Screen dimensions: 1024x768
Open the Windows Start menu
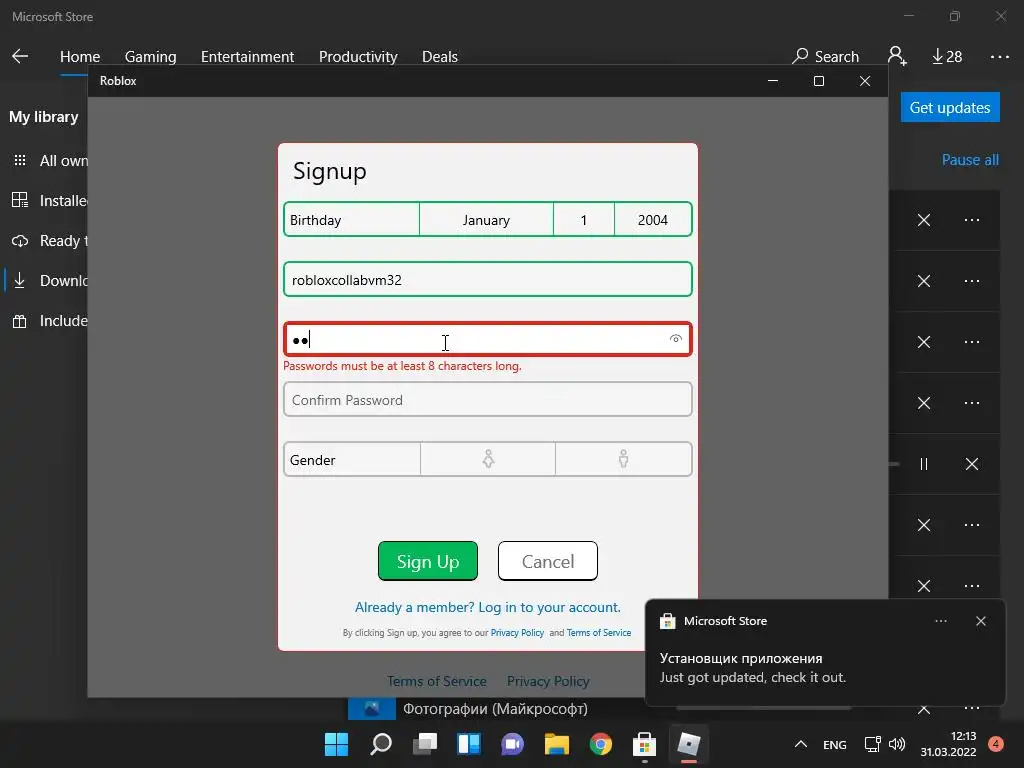pos(336,744)
